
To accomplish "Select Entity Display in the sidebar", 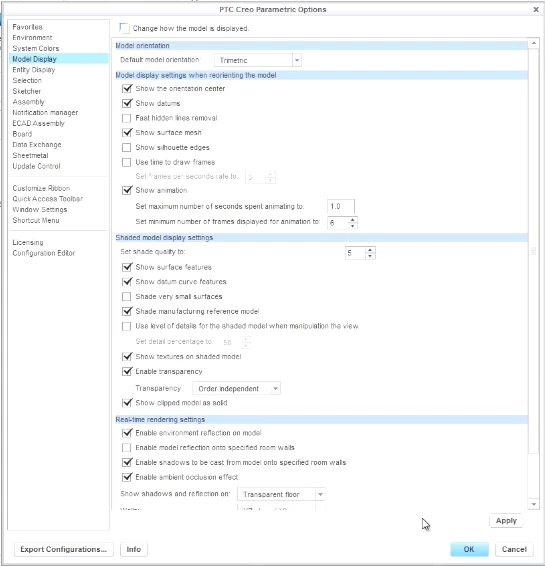I will pos(34,70).
